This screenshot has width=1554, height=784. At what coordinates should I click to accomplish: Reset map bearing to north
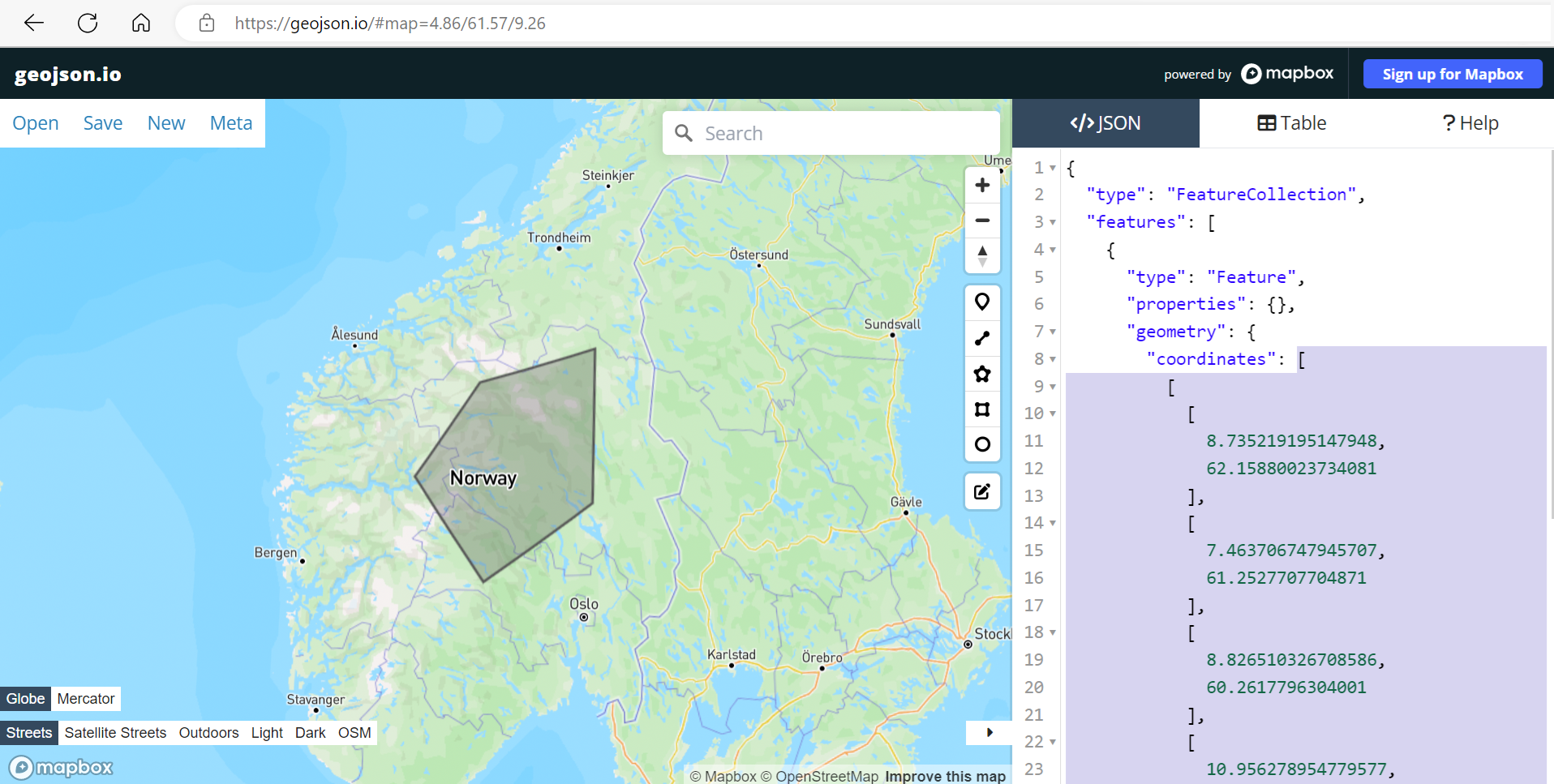[x=982, y=255]
